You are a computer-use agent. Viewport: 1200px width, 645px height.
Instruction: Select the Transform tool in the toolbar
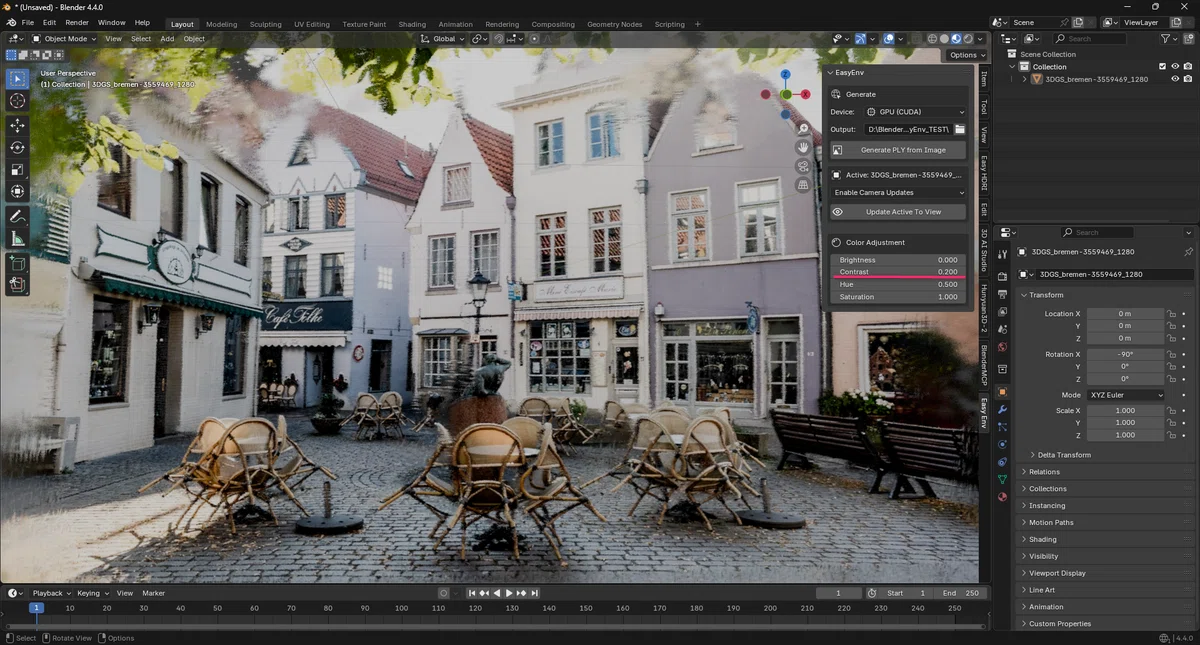[x=17, y=191]
